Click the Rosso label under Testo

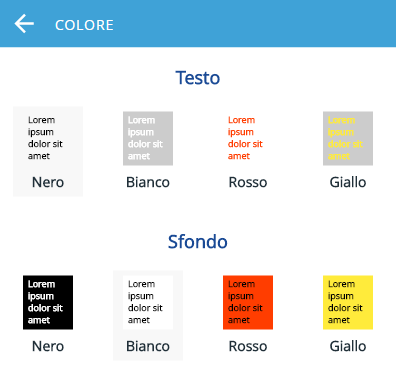tap(248, 182)
